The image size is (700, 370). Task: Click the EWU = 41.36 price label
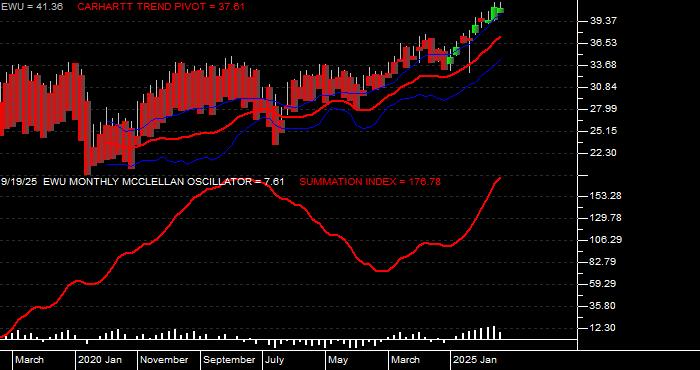32,7
